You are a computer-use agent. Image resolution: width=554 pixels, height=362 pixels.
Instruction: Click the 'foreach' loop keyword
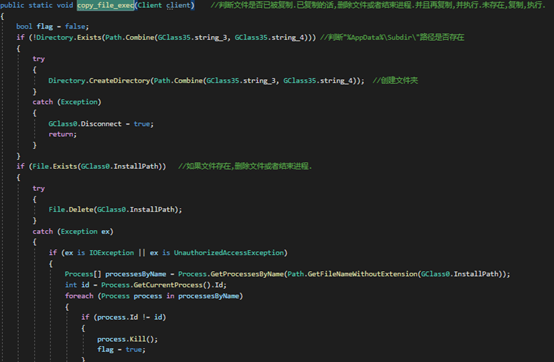pyautogui.click(x=79, y=296)
